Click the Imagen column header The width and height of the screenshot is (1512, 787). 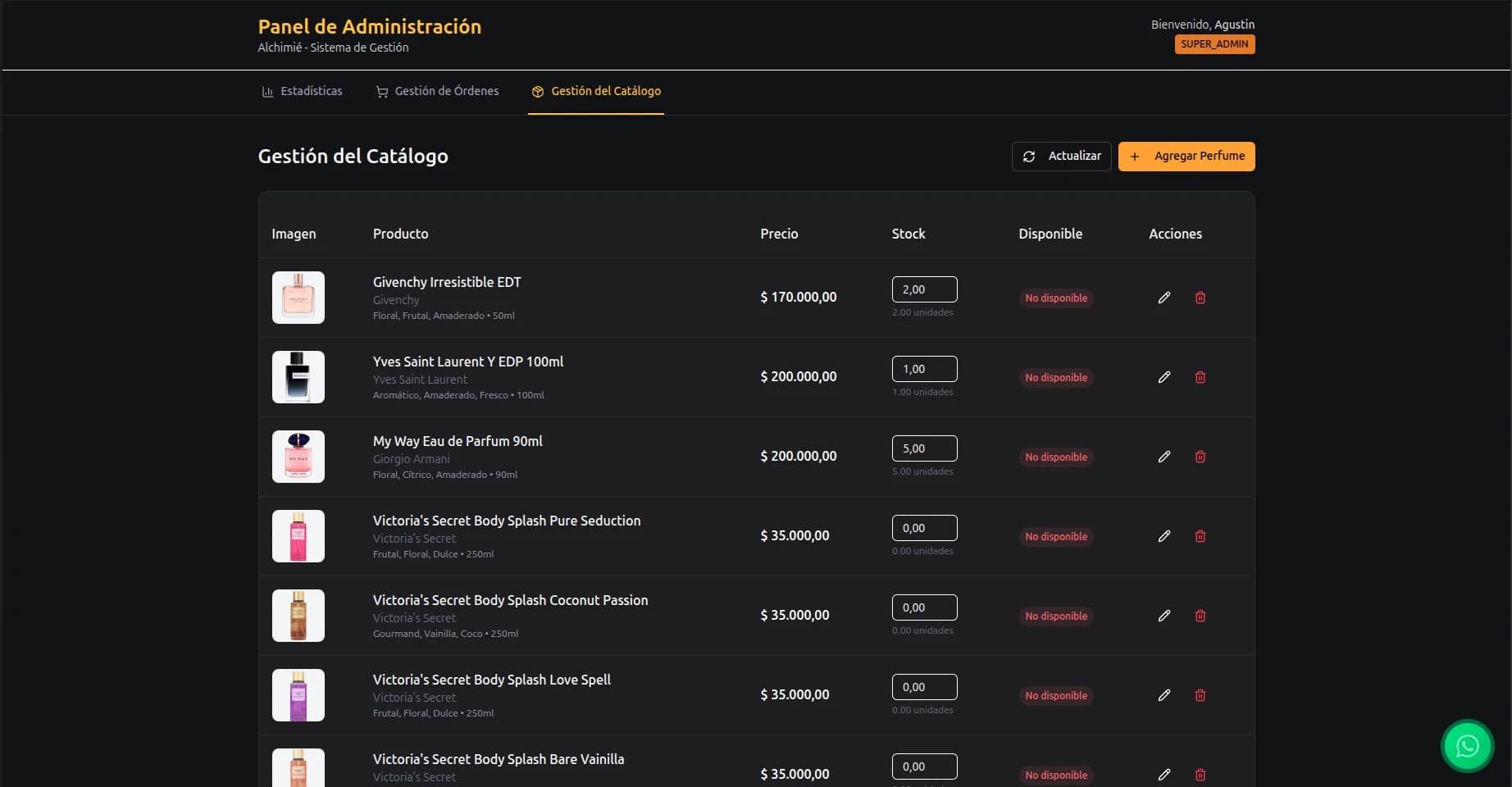294,234
